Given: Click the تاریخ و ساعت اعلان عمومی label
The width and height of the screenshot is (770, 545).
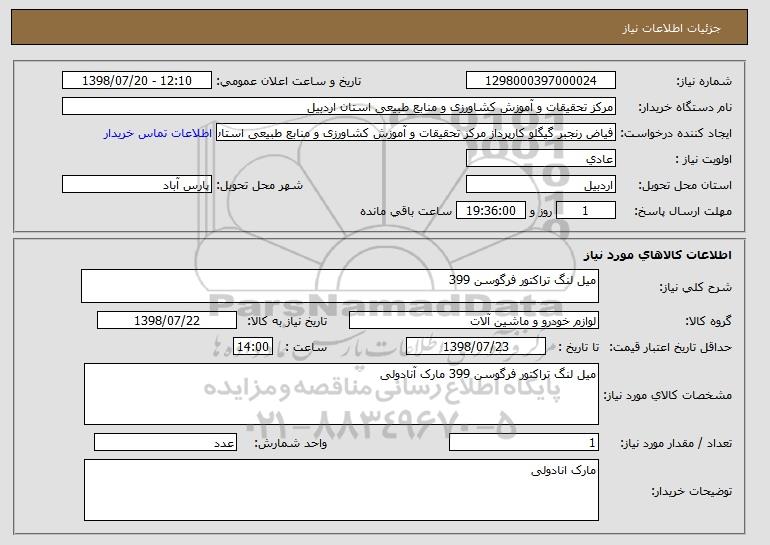Looking at the screenshot, I should (x=289, y=81).
